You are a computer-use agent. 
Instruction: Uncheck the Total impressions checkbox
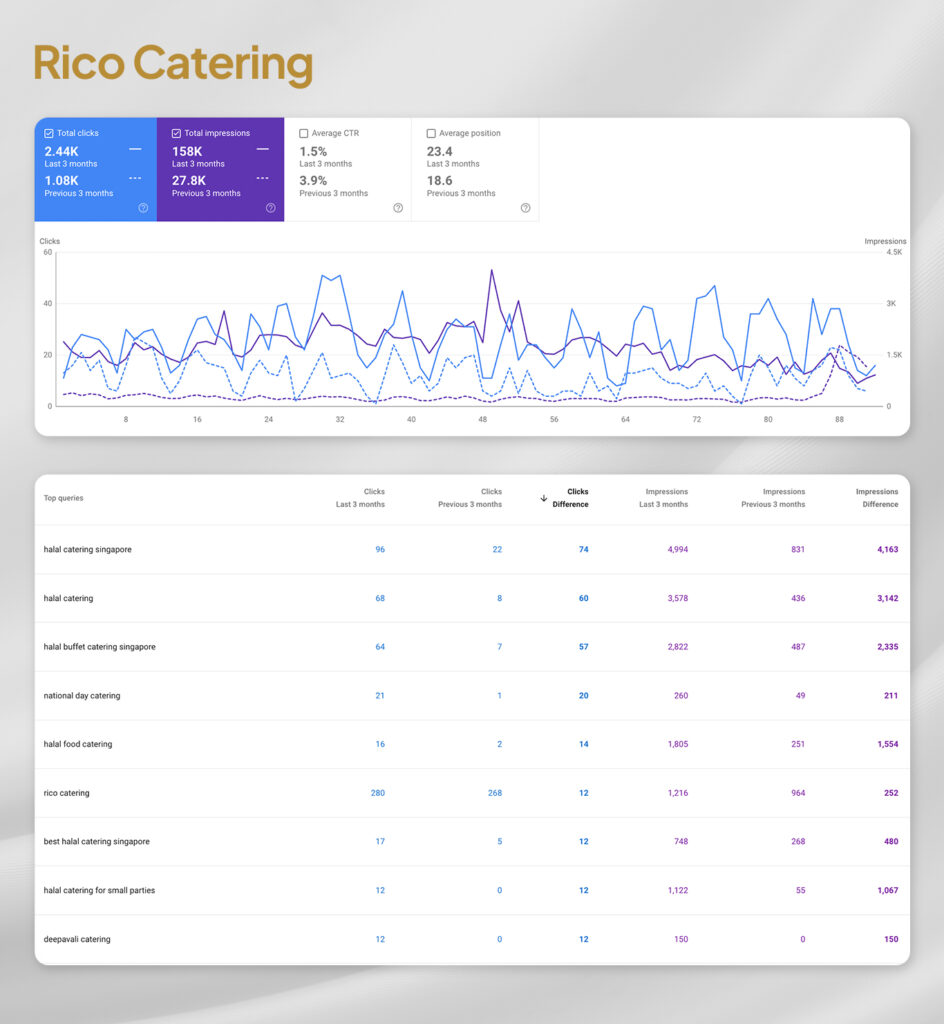click(x=177, y=133)
